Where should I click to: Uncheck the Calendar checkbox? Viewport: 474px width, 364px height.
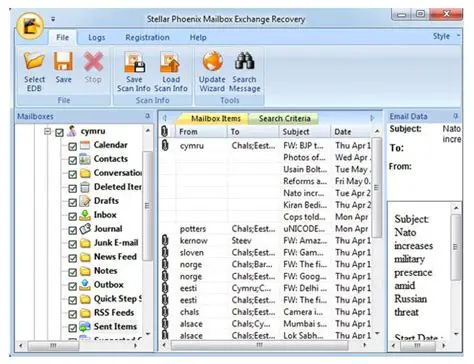click(72, 146)
